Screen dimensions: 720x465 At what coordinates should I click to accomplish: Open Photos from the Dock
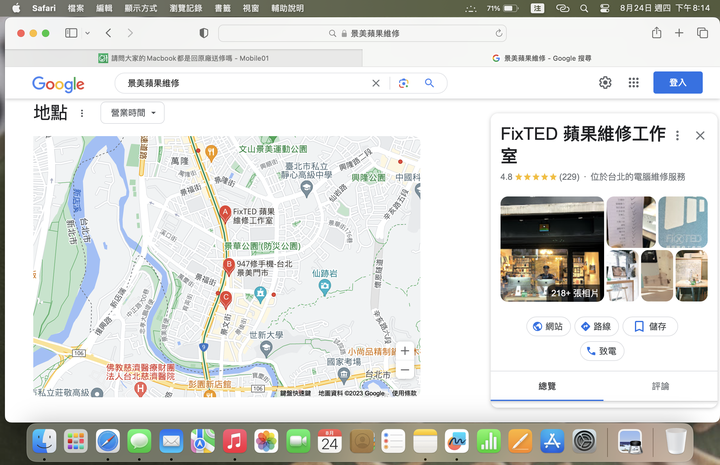coord(266,441)
